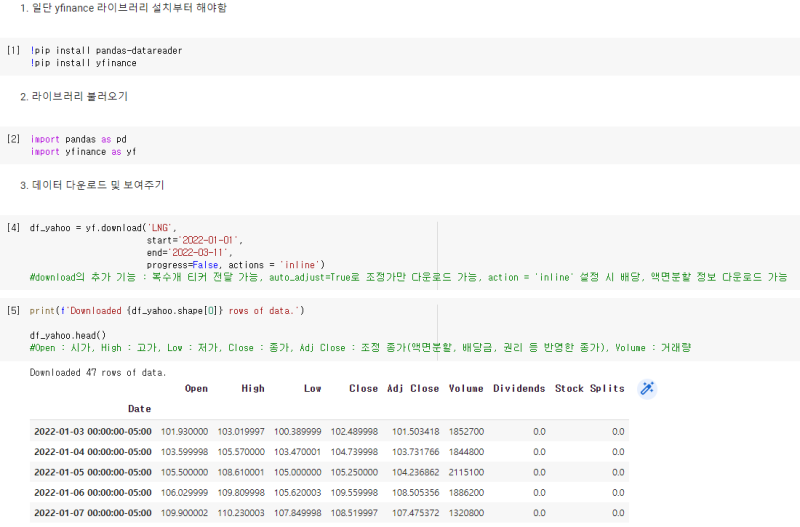Click the 'LNG' ticker string in code

(x=160, y=228)
